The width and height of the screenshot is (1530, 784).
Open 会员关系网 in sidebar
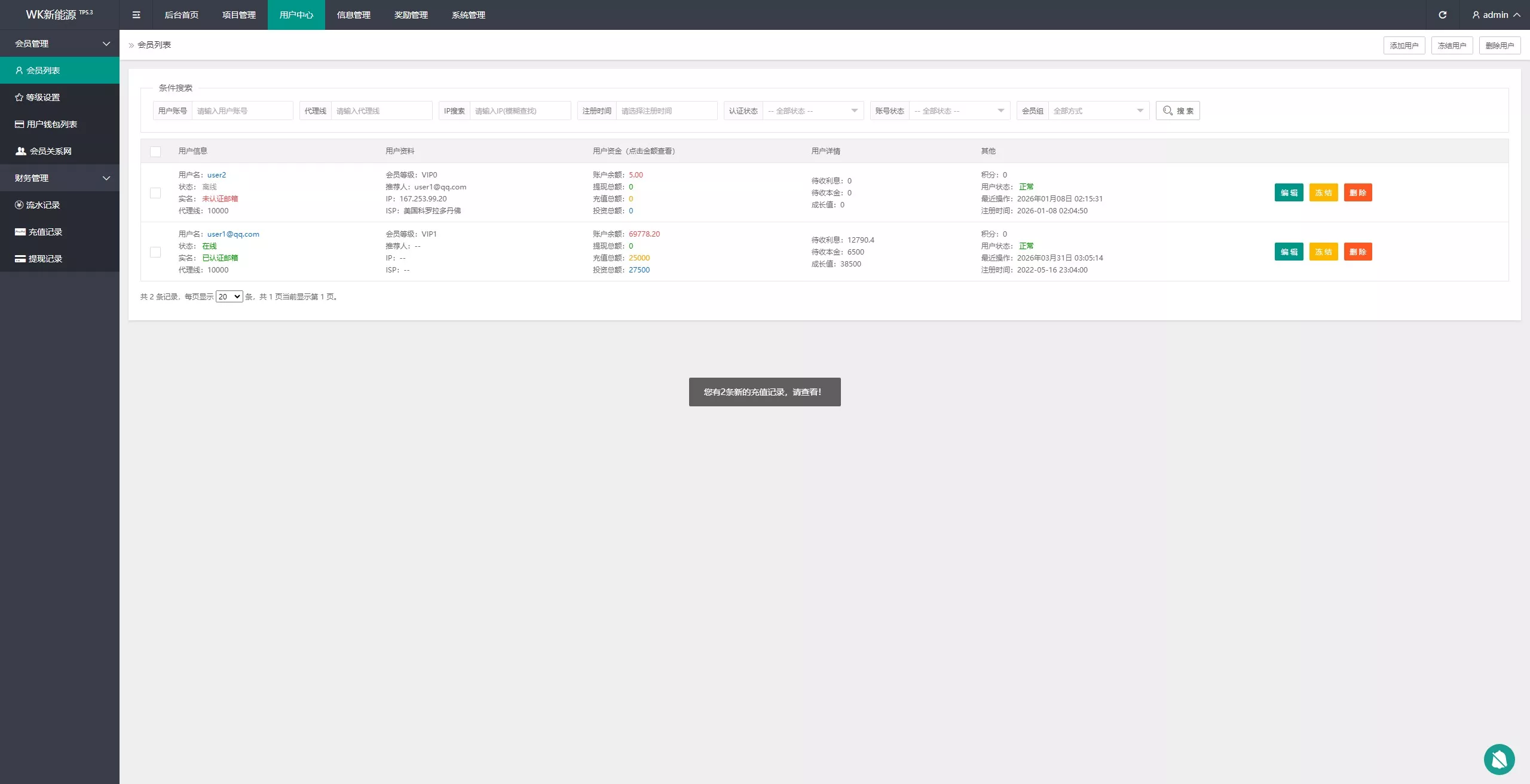click(50, 151)
